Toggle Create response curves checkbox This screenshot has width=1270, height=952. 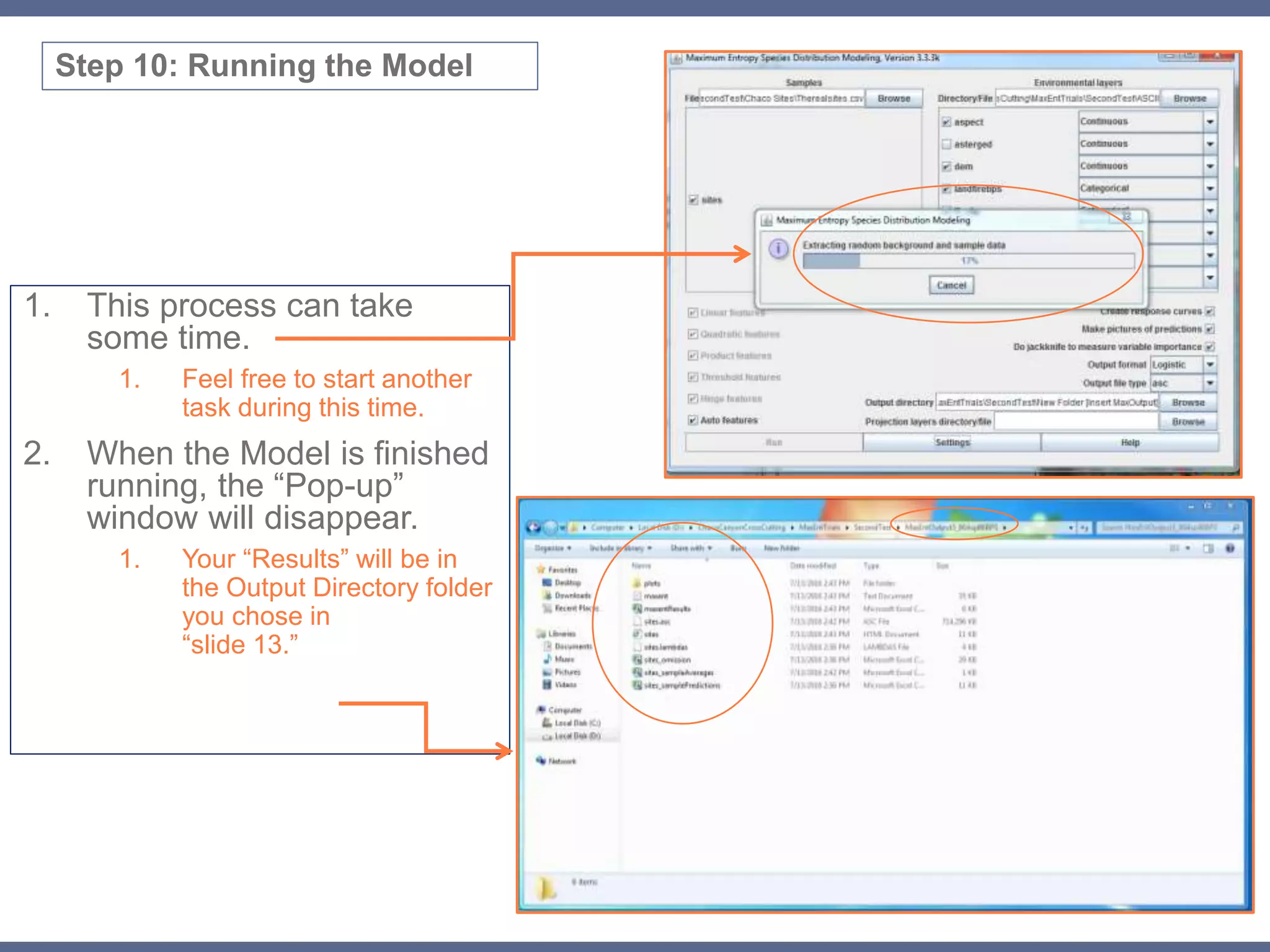1210,311
